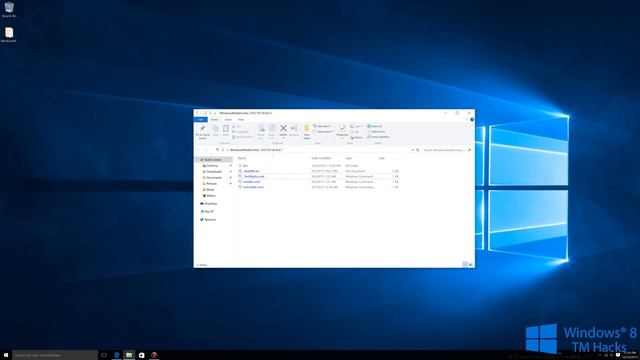
Task: Click the Up arrow navigation button
Action: pyautogui.click(x=217, y=150)
